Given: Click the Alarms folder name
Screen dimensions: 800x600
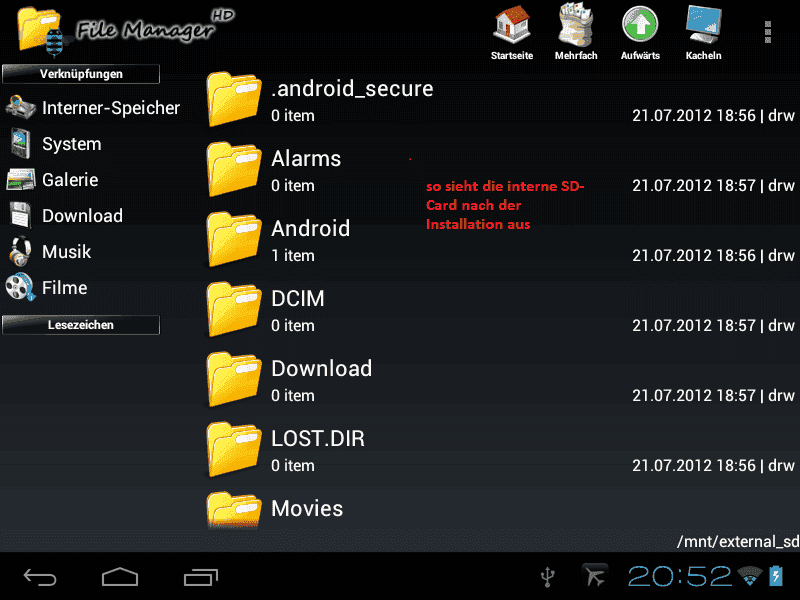Looking at the screenshot, I should [x=306, y=159].
